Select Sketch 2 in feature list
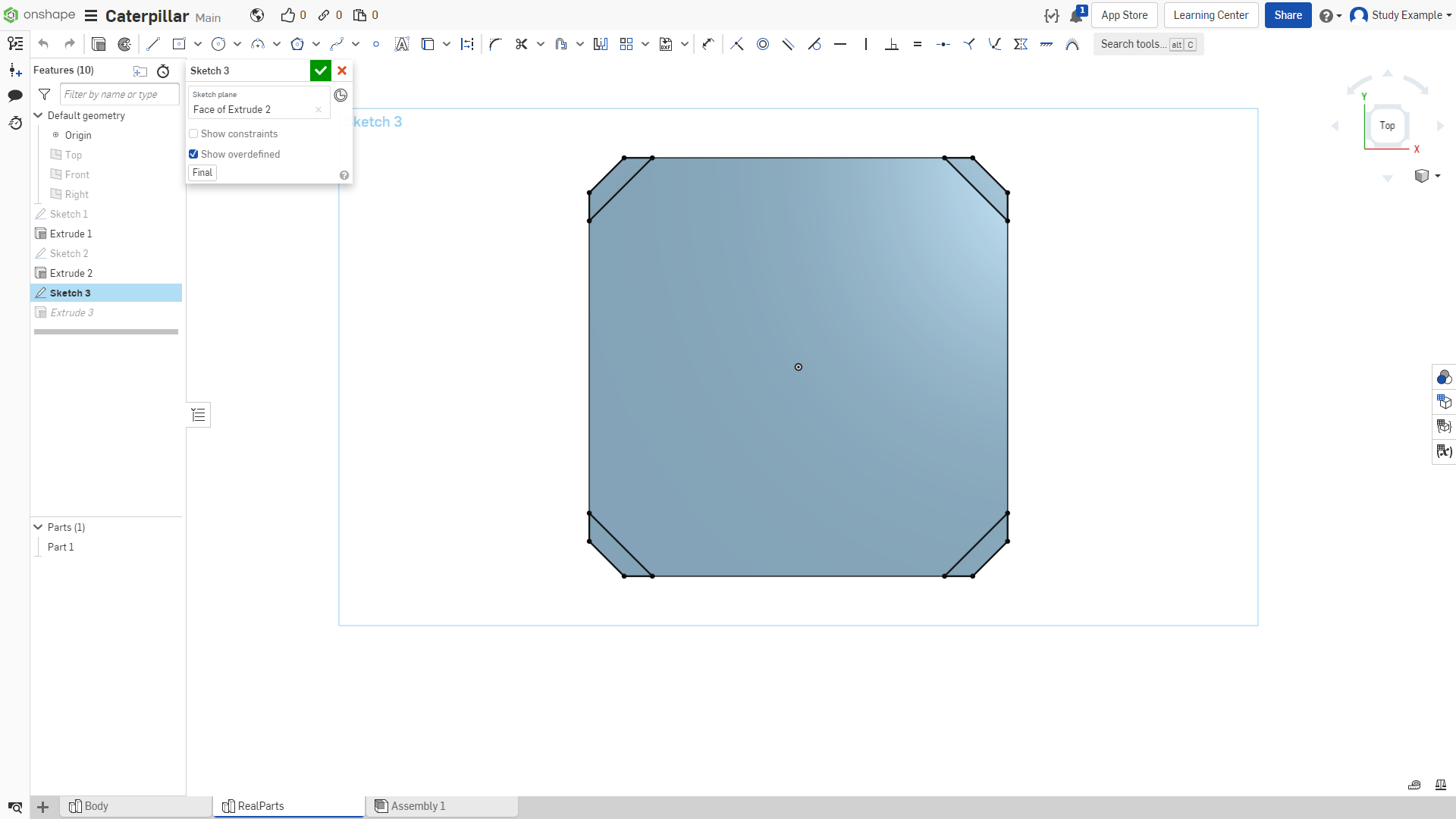 click(69, 253)
